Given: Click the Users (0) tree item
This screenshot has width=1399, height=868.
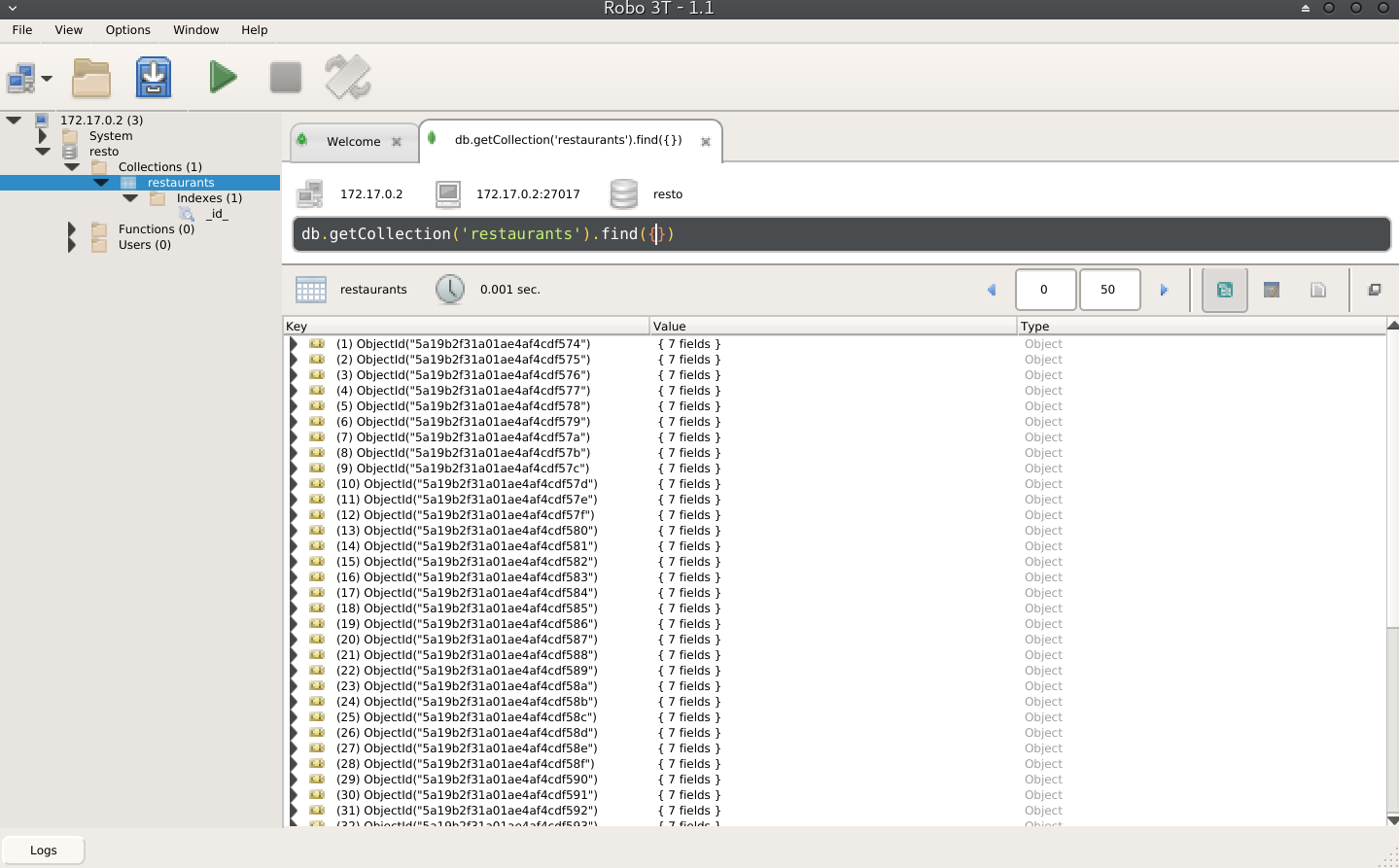Looking at the screenshot, I should point(145,245).
